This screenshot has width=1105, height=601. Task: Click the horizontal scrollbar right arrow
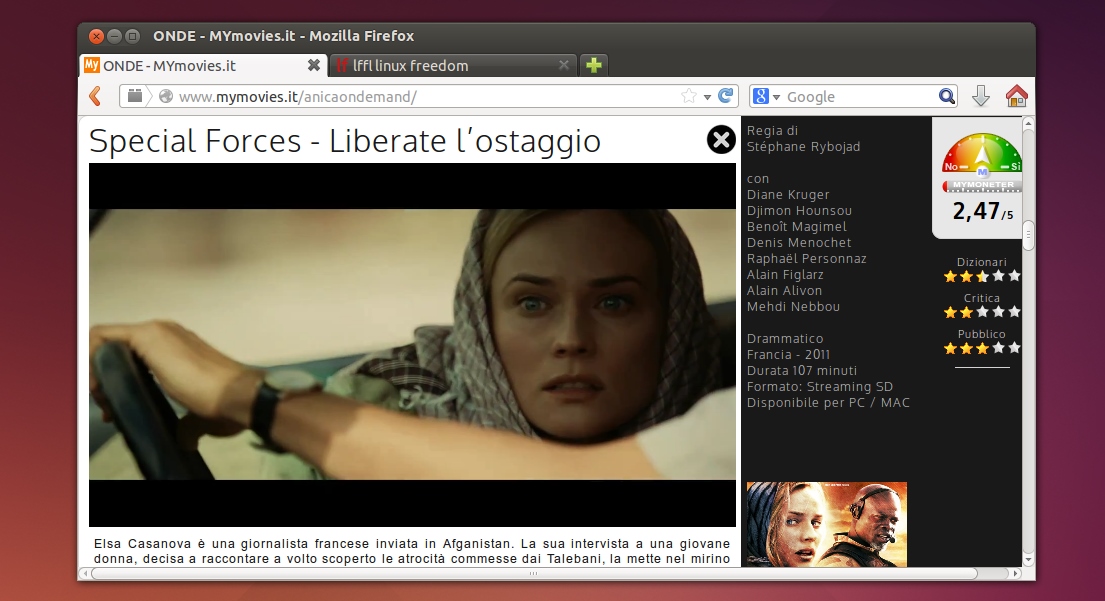click(x=1016, y=574)
